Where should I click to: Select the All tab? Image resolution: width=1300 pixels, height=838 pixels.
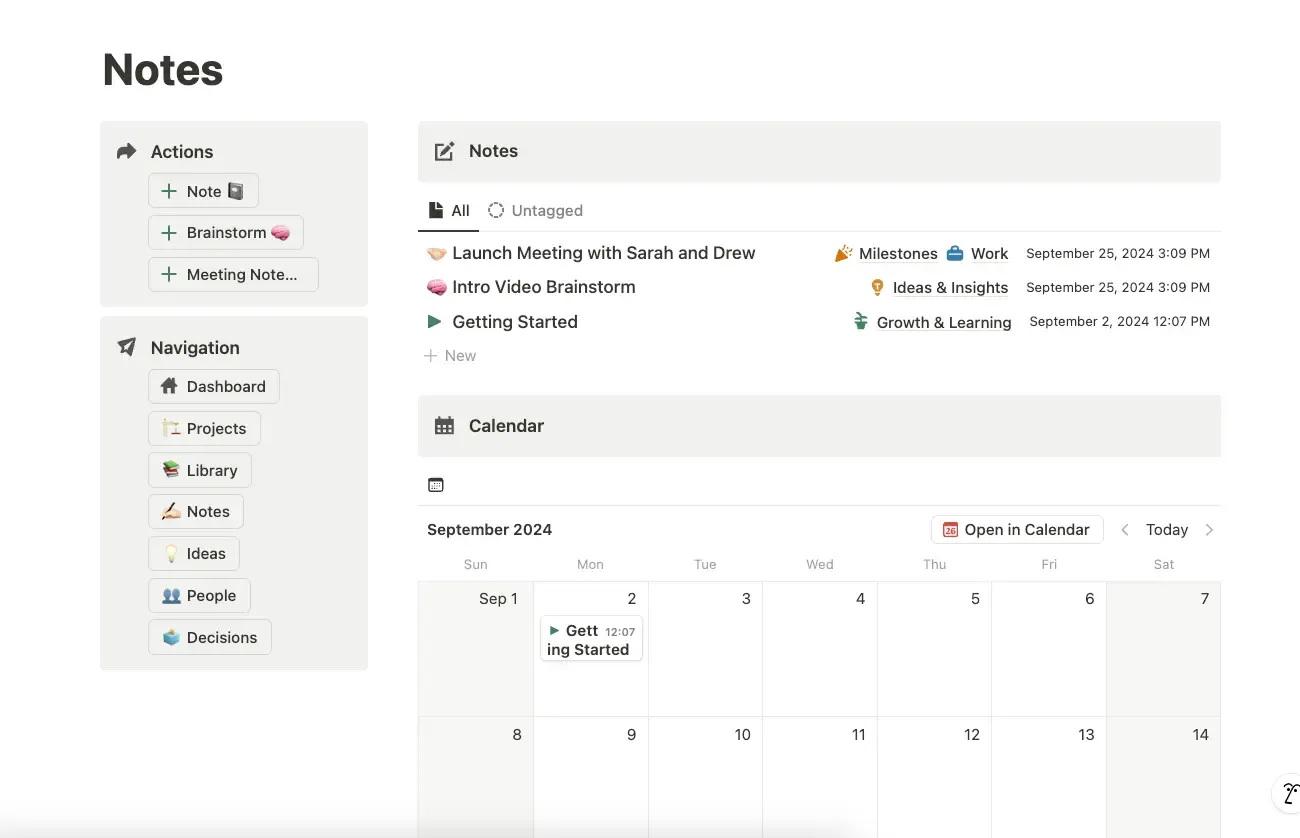point(449,211)
